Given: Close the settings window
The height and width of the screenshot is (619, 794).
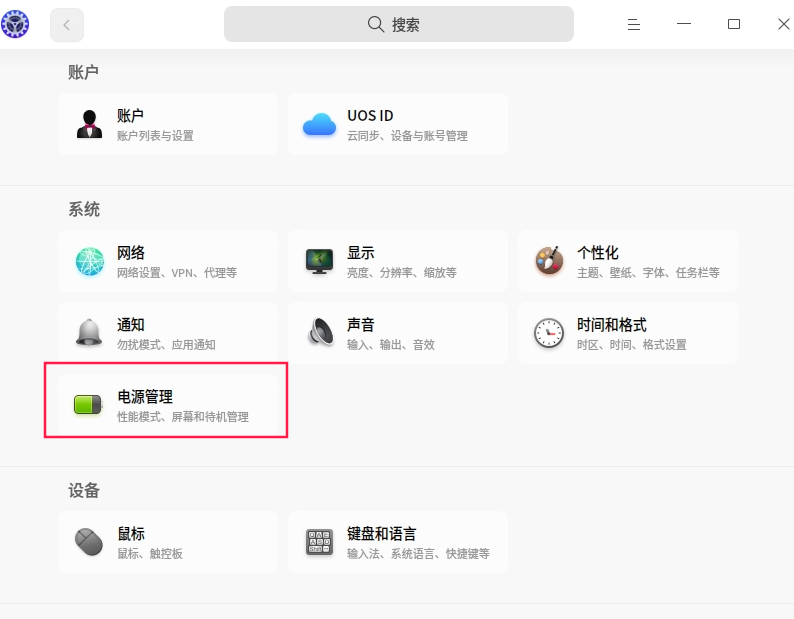Looking at the screenshot, I should [x=783, y=24].
